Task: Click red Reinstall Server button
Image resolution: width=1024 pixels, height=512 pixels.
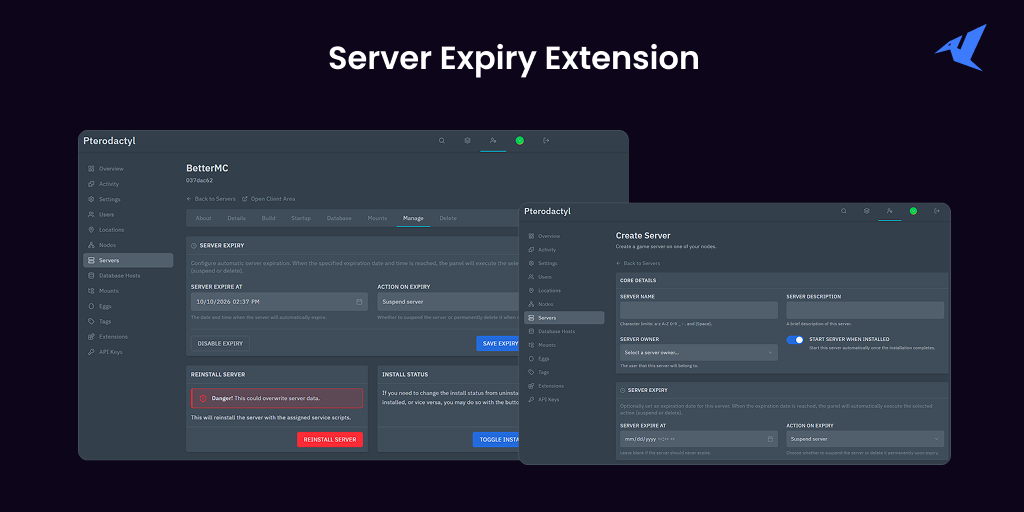Action: (330, 440)
